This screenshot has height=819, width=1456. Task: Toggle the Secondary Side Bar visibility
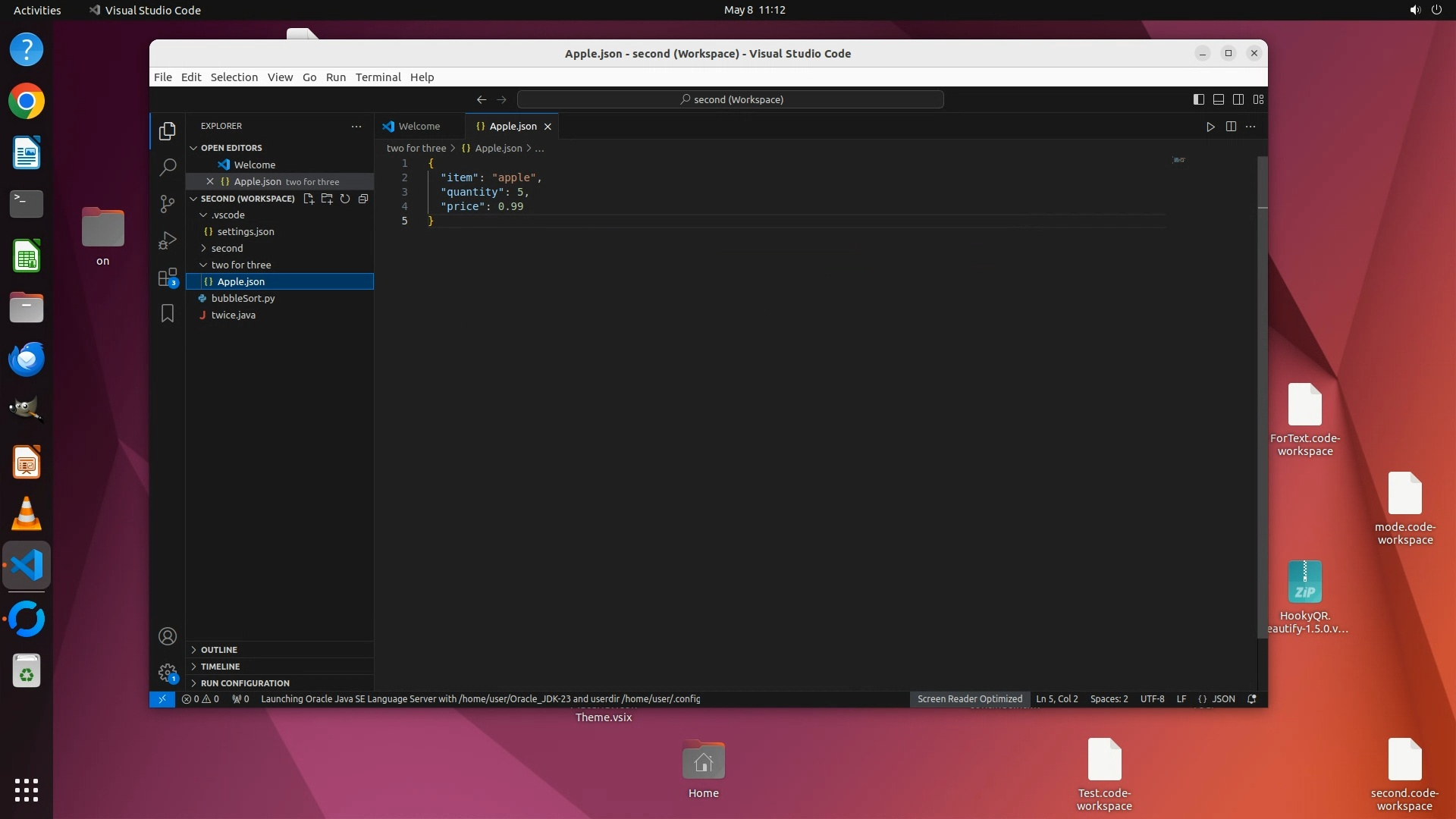tap(1238, 99)
